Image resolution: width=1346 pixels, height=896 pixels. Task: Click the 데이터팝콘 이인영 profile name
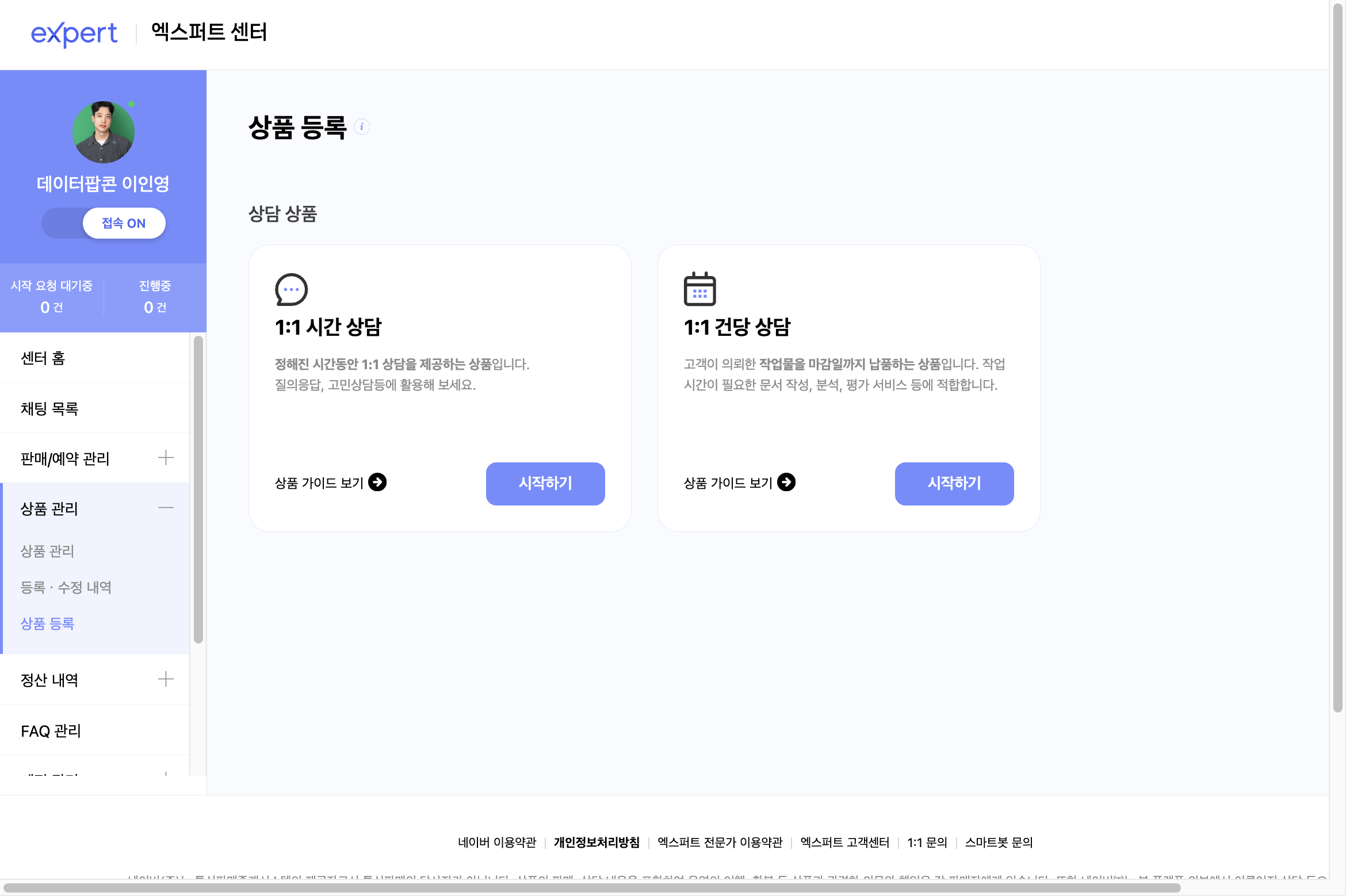pyautogui.click(x=103, y=184)
